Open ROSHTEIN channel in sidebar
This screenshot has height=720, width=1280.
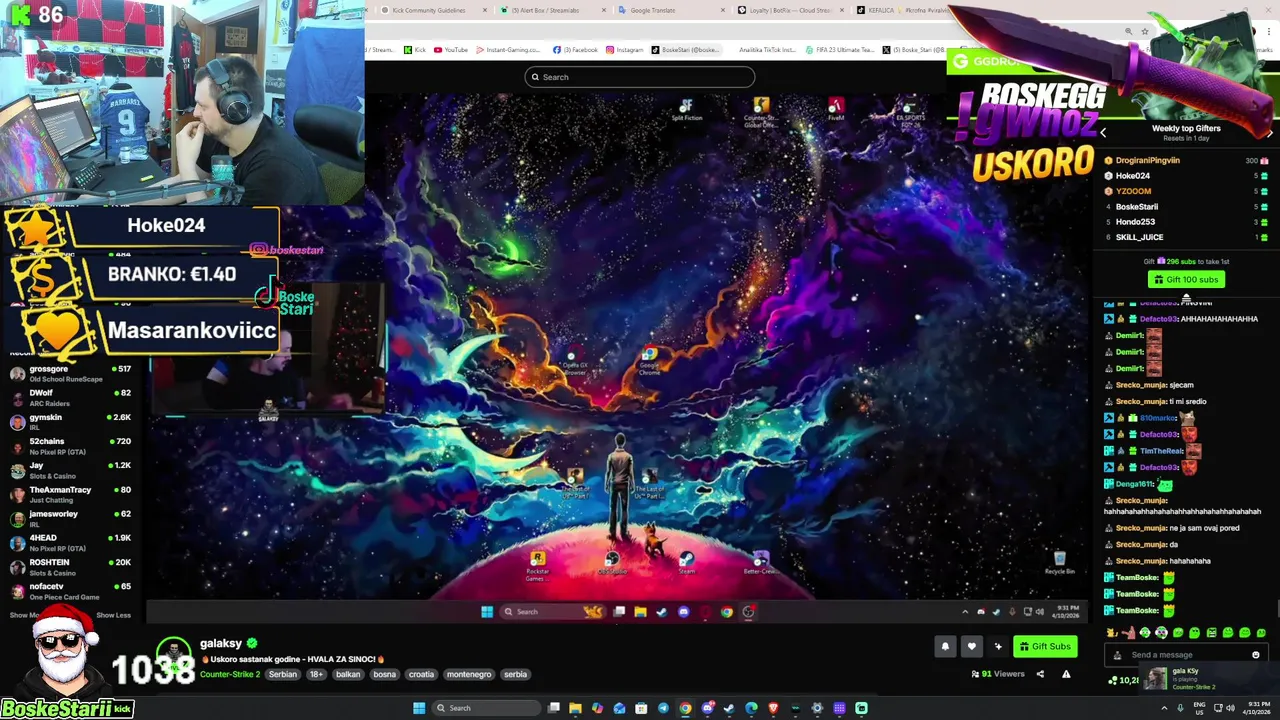[70, 566]
